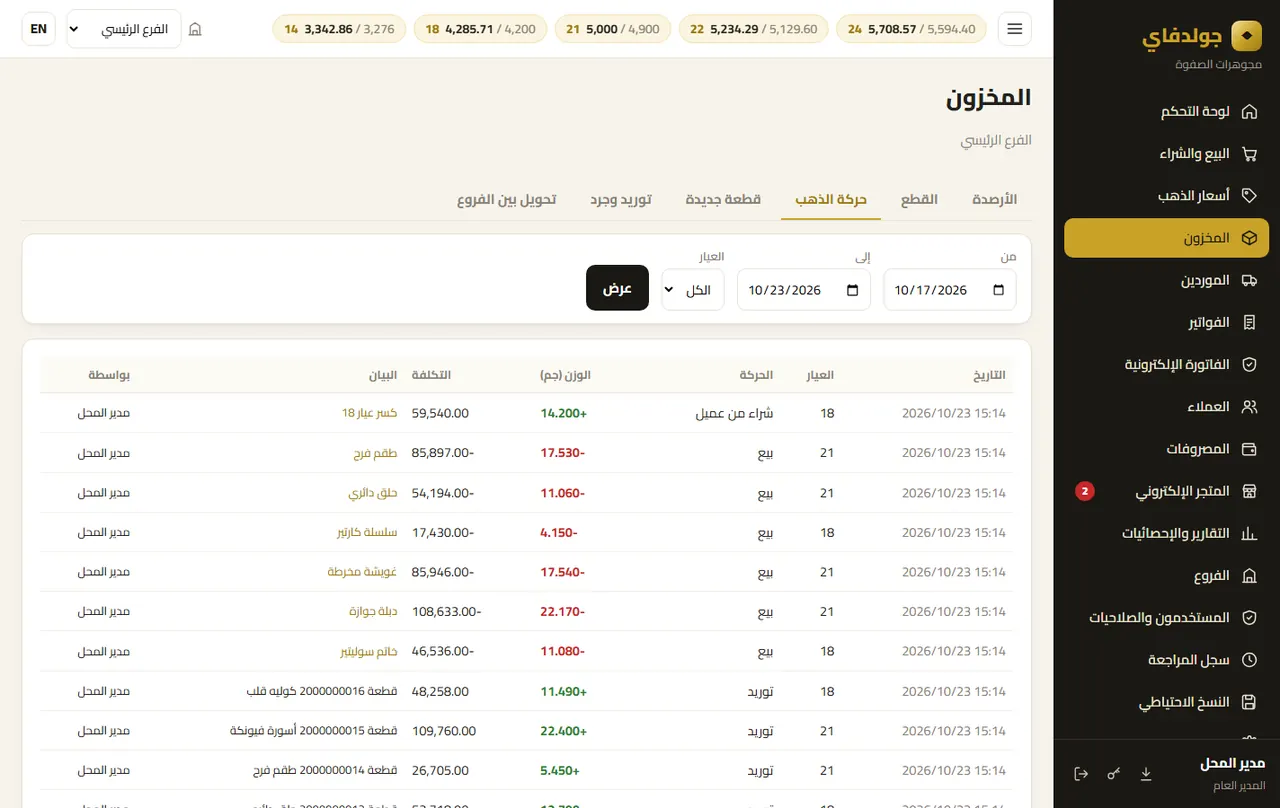This screenshot has height=808, width=1280.
Task: Click the disk icon beside النسخ الاحتياطي
Action: coord(1248,702)
